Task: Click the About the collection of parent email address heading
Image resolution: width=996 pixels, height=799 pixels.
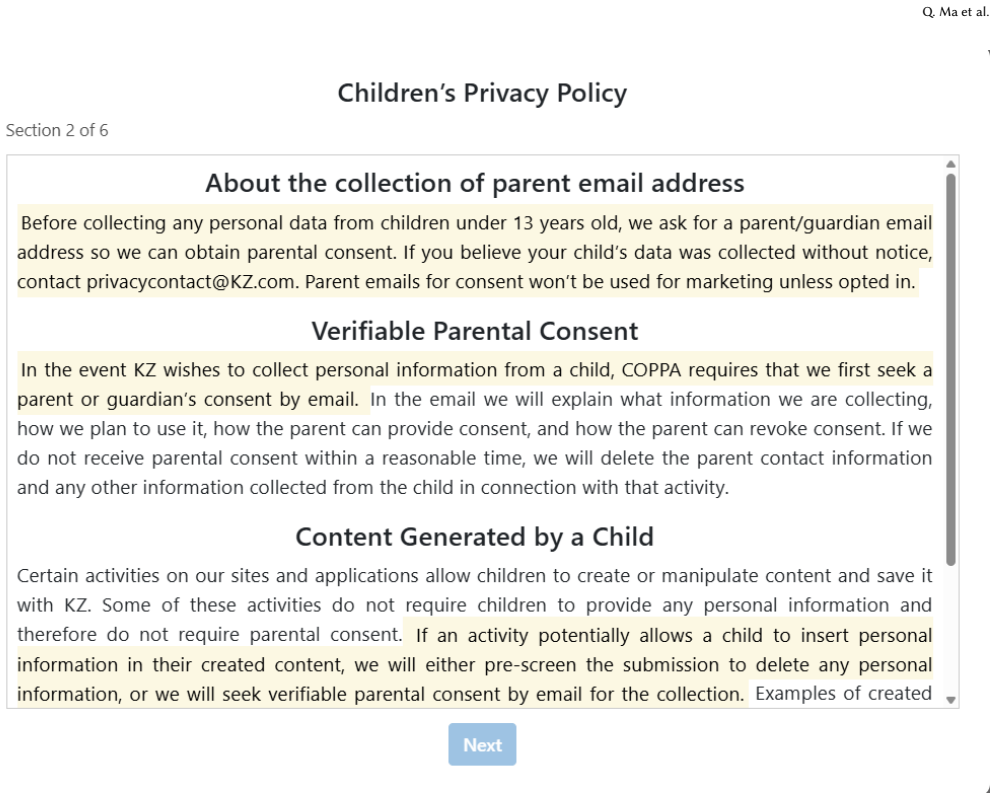Action: [474, 183]
